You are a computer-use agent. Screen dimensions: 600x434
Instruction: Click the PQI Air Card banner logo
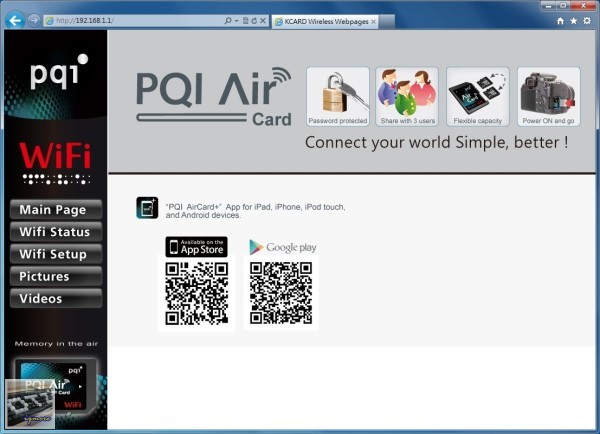click(x=214, y=97)
